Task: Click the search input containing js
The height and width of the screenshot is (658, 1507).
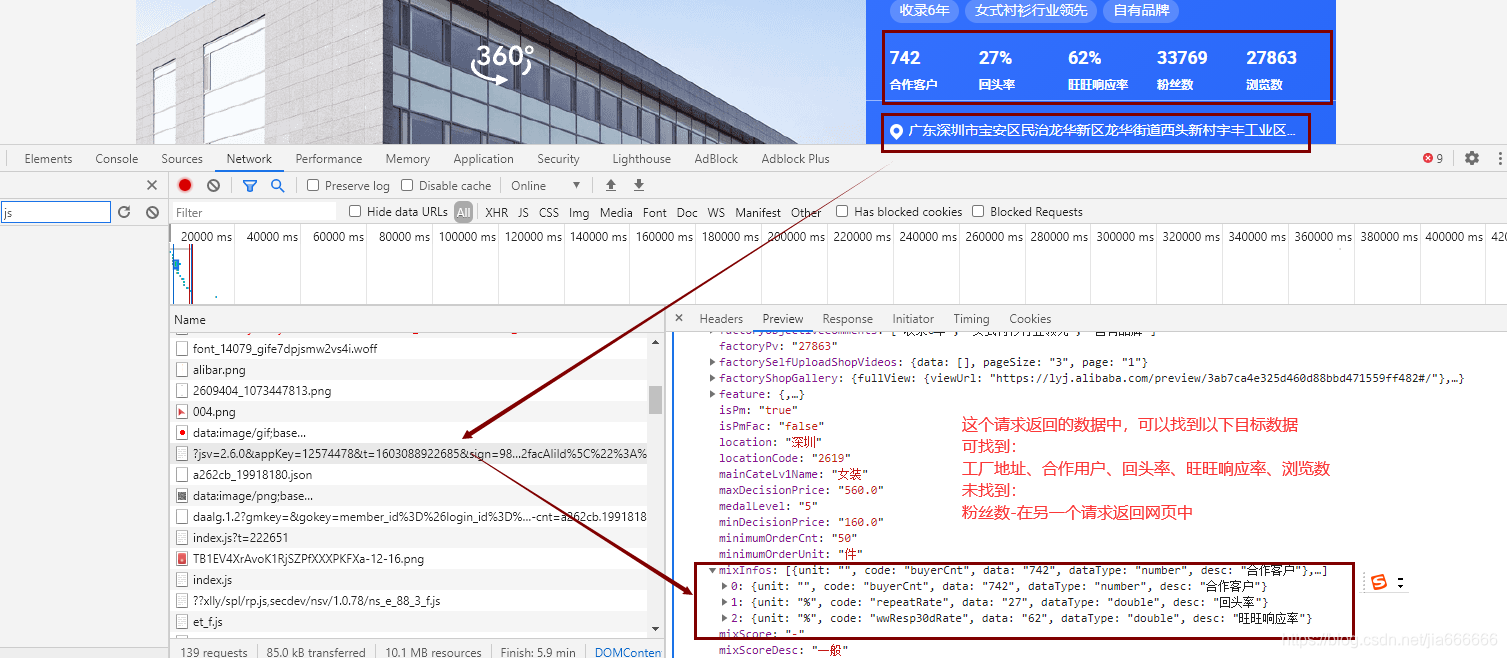Action: tap(55, 212)
